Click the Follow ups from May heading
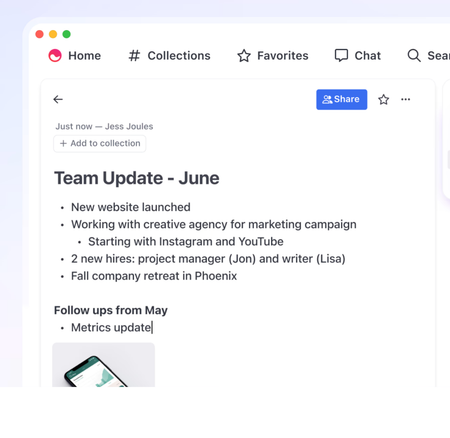The height and width of the screenshot is (438, 450). click(x=111, y=310)
